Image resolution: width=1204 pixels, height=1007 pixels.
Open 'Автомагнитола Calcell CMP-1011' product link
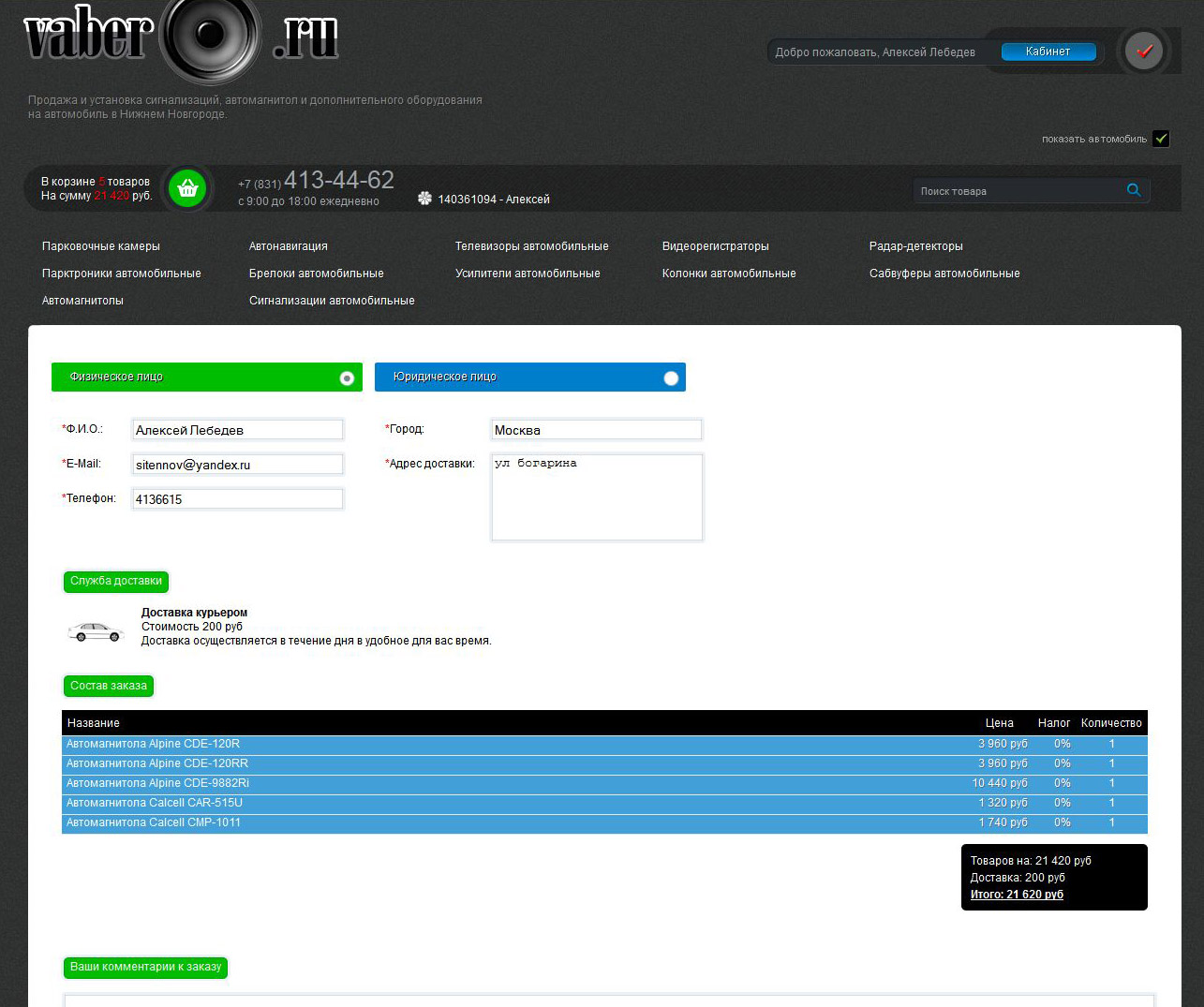coord(154,823)
